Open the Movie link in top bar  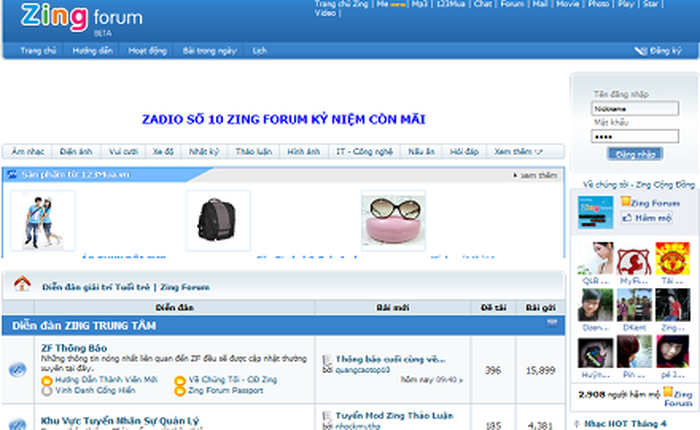click(567, 4)
